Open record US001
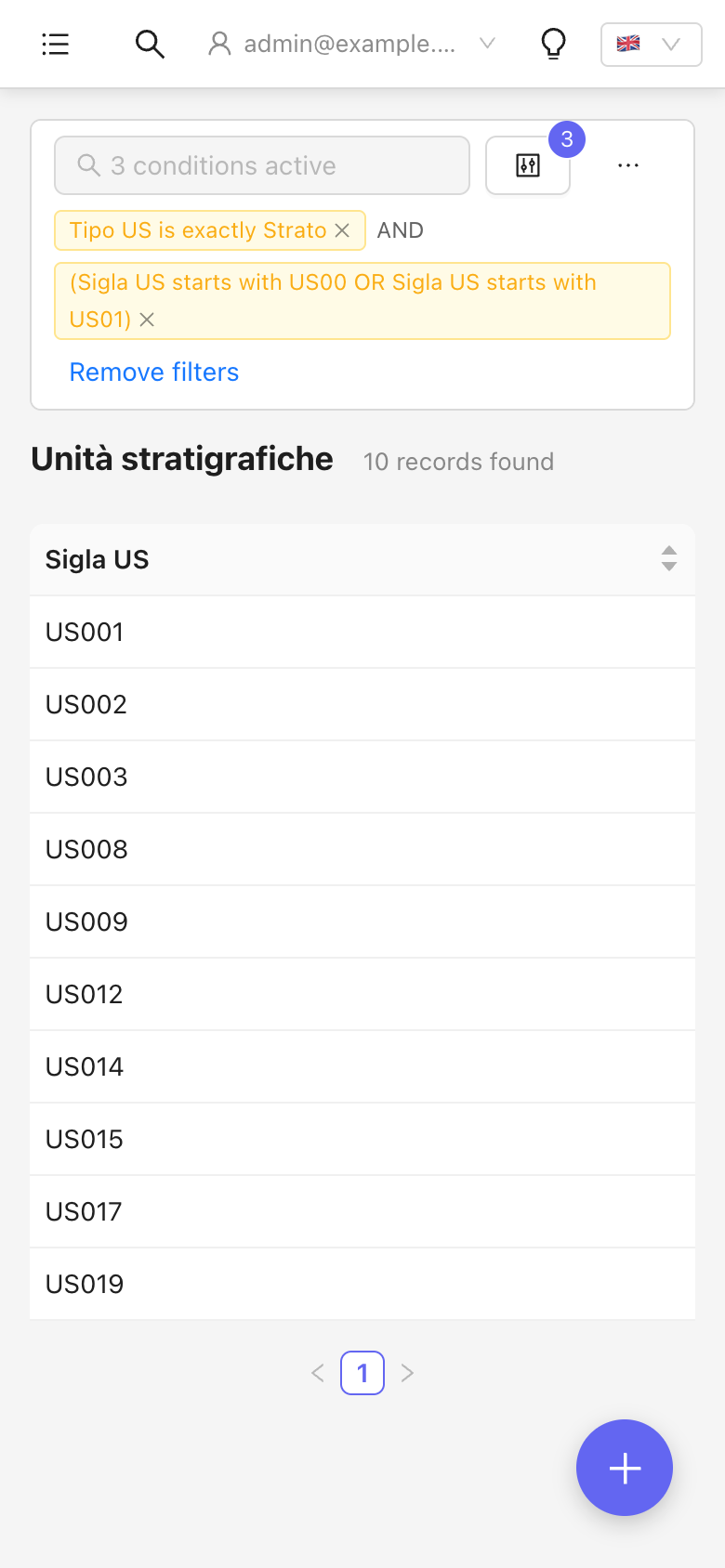This screenshot has height=1568, width=725. [x=362, y=632]
